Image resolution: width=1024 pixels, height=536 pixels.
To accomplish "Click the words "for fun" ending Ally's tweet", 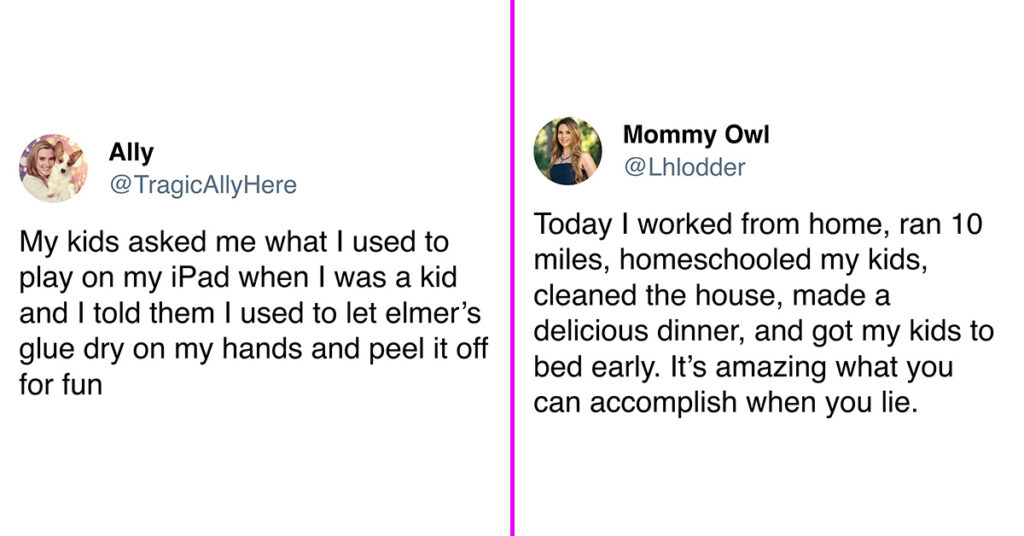I will (61, 385).
